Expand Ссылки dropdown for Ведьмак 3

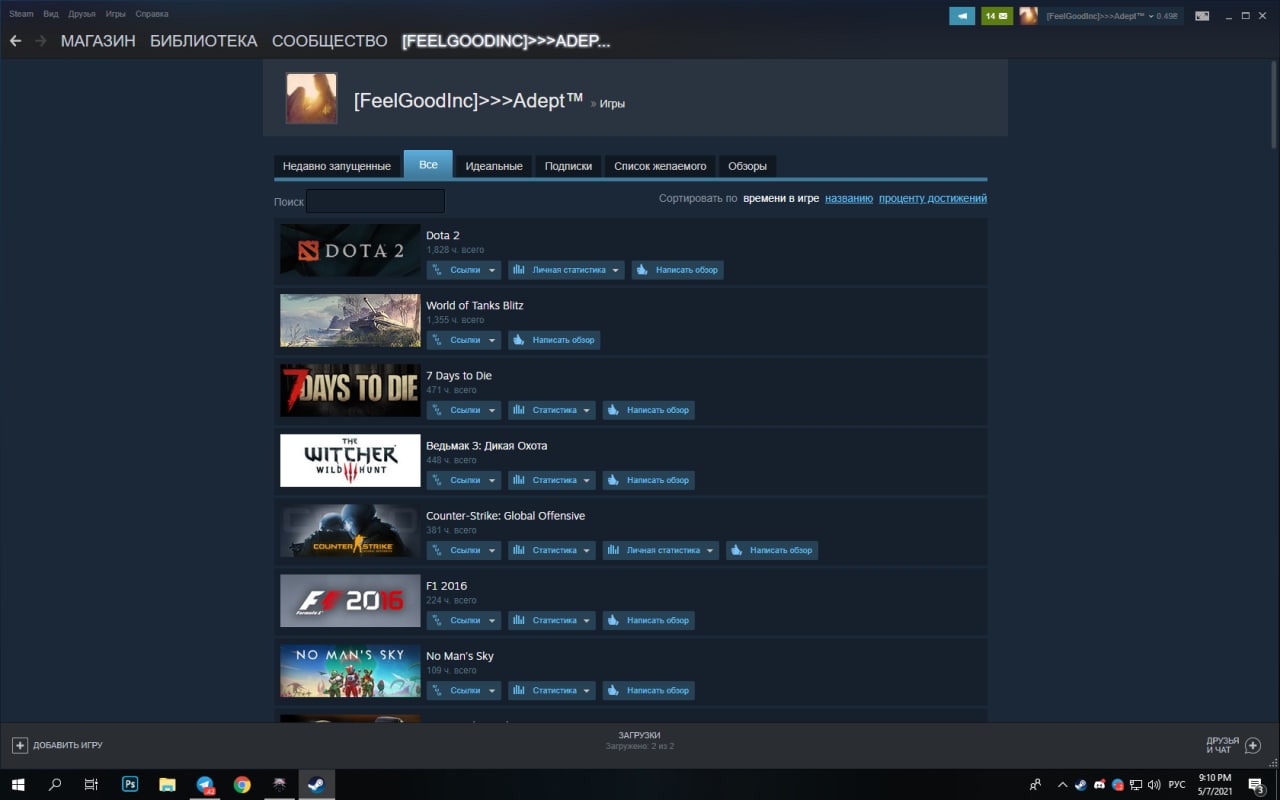pos(464,480)
